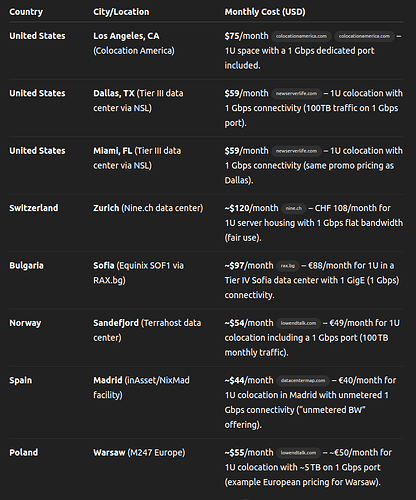Open lowendtalk.com citation in Poland row
416x500 pixels.
(x=298, y=453)
